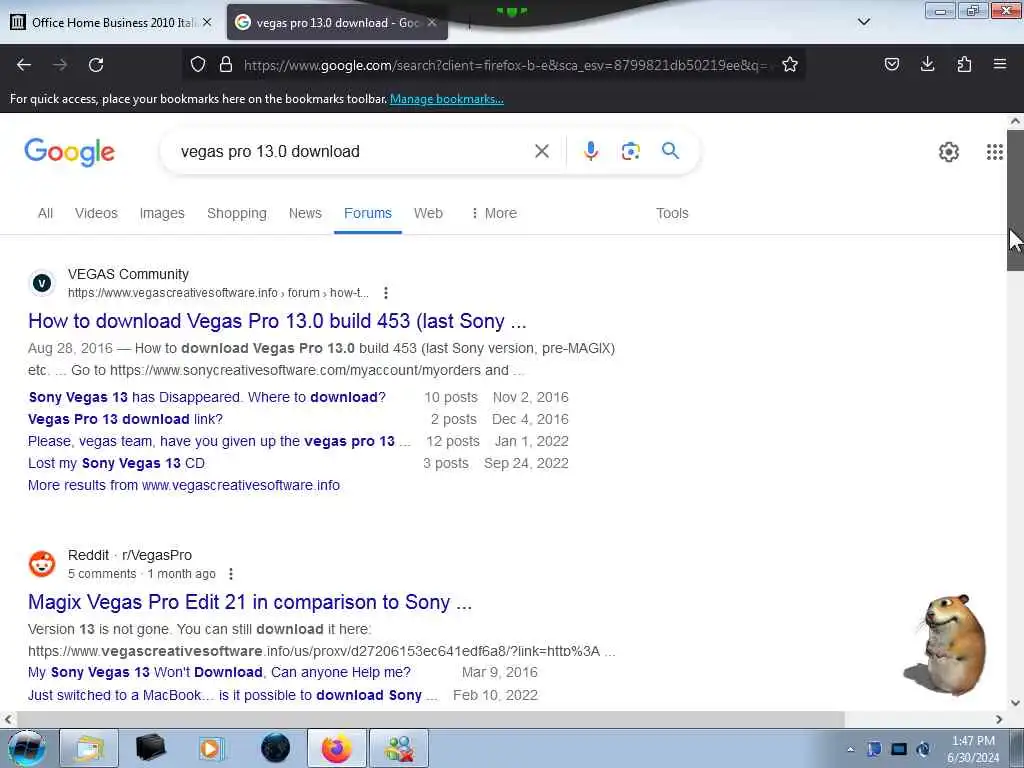Open options dots for VEGAS Community result
The height and width of the screenshot is (768, 1024).
pos(386,293)
